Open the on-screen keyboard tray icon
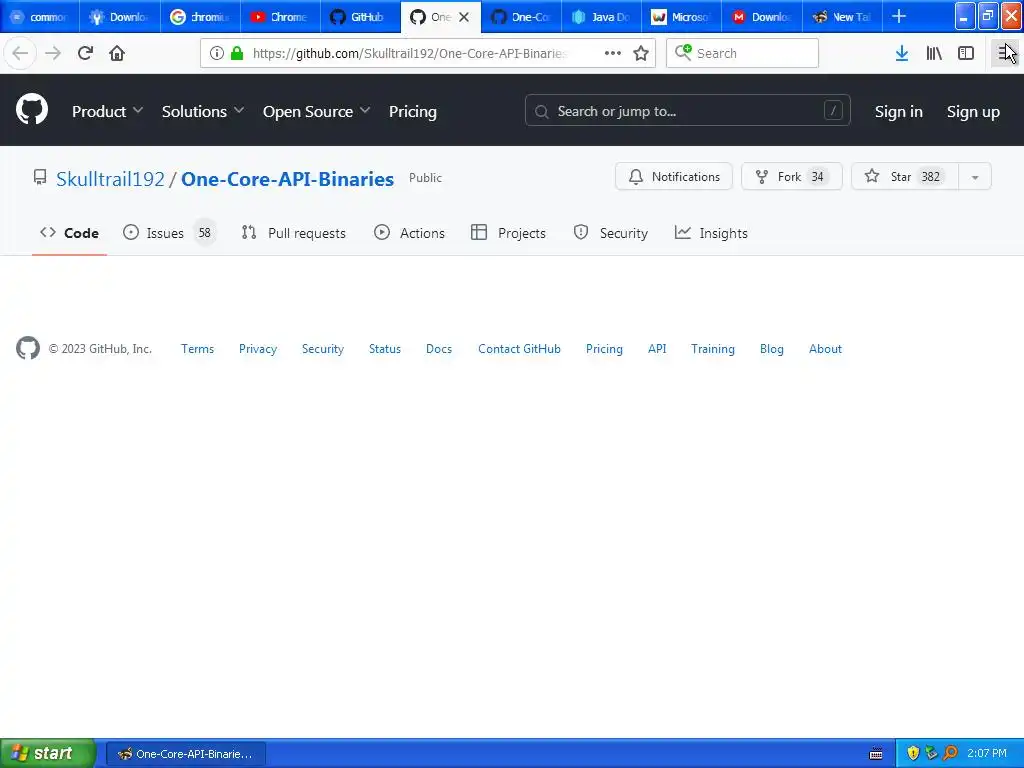1024x768 pixels. [876, 754]
